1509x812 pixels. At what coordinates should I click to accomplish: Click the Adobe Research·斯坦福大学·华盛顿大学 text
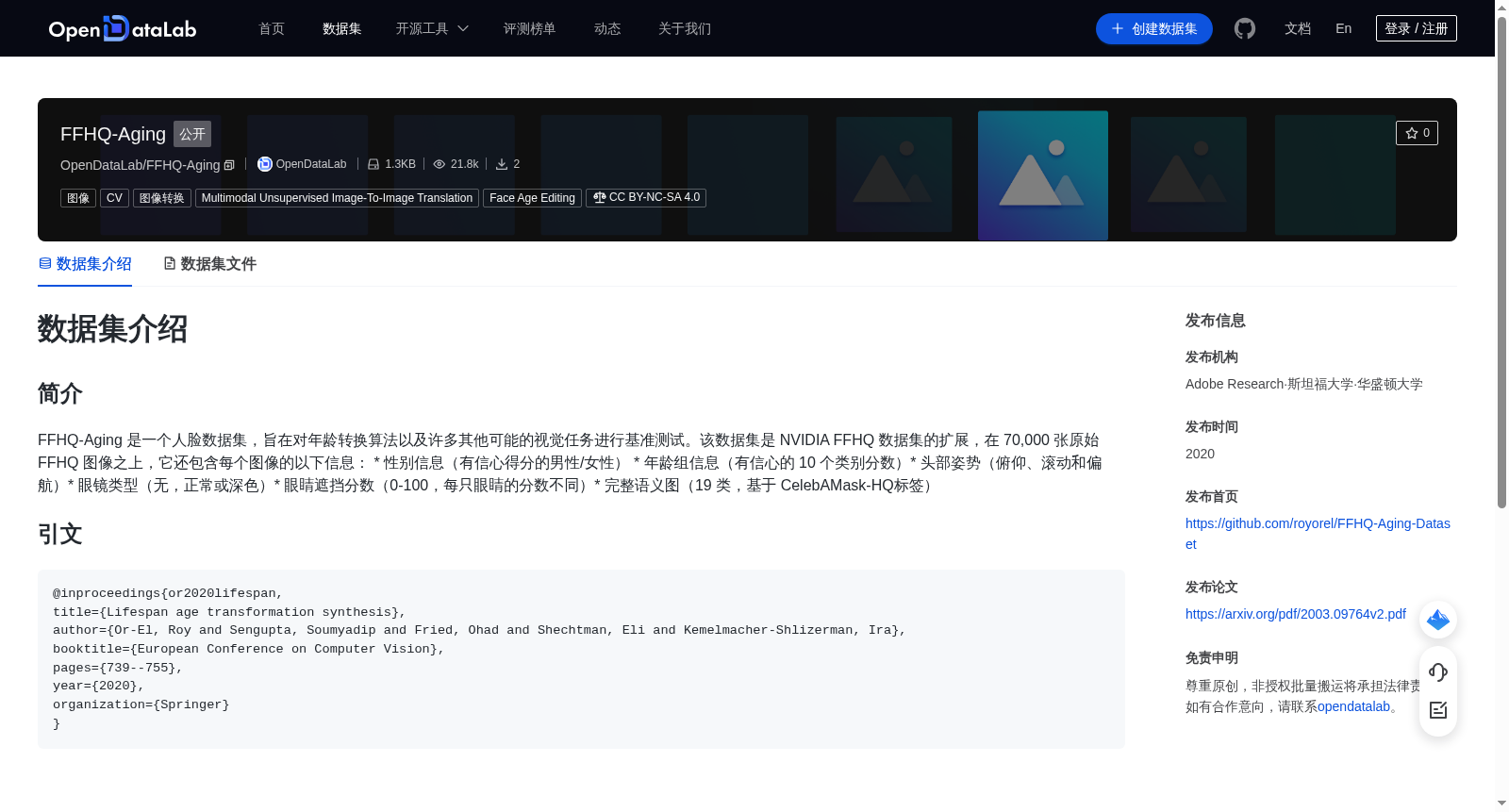click(1304, 384)
